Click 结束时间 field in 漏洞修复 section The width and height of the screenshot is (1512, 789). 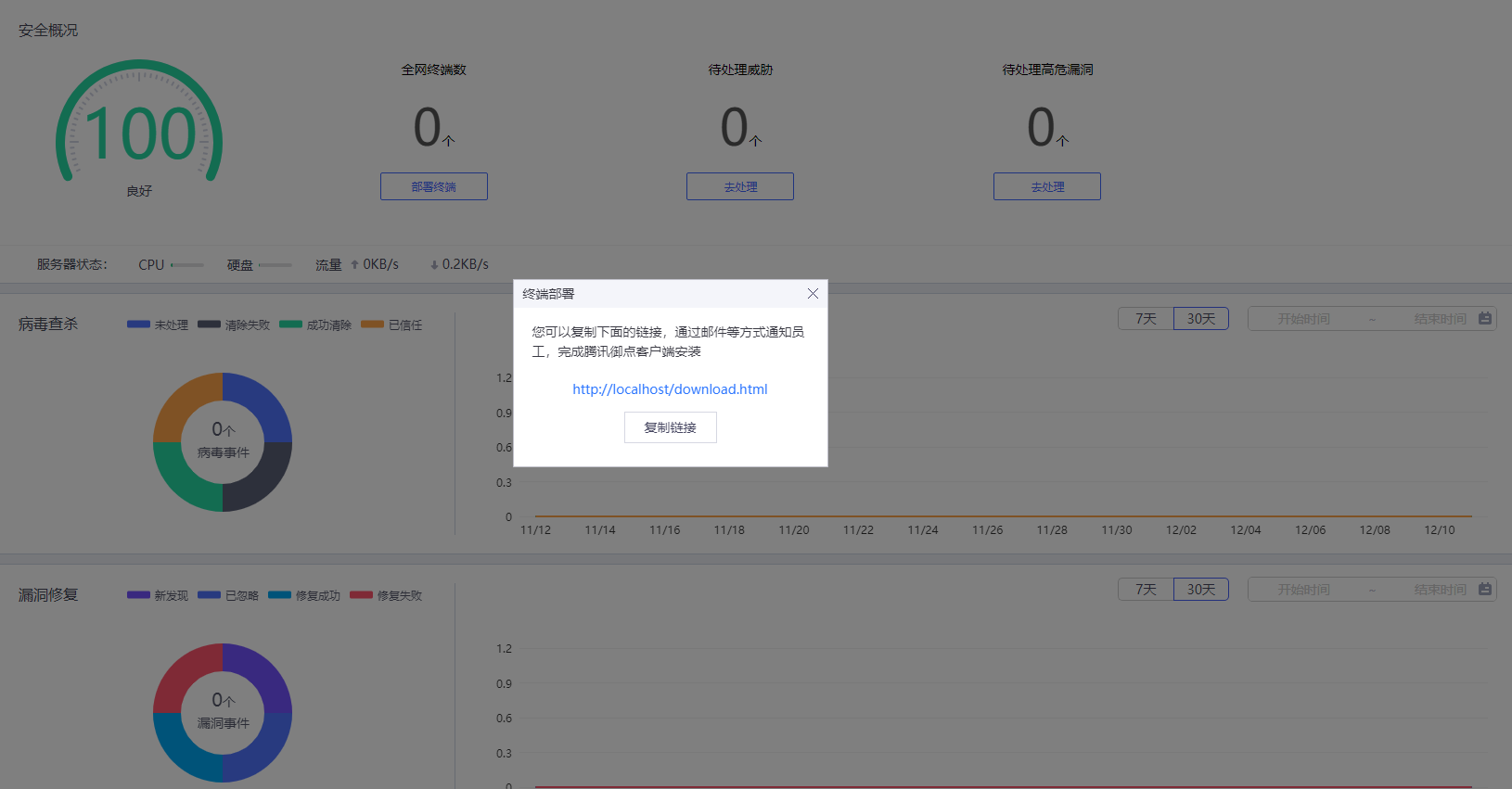1440,590
